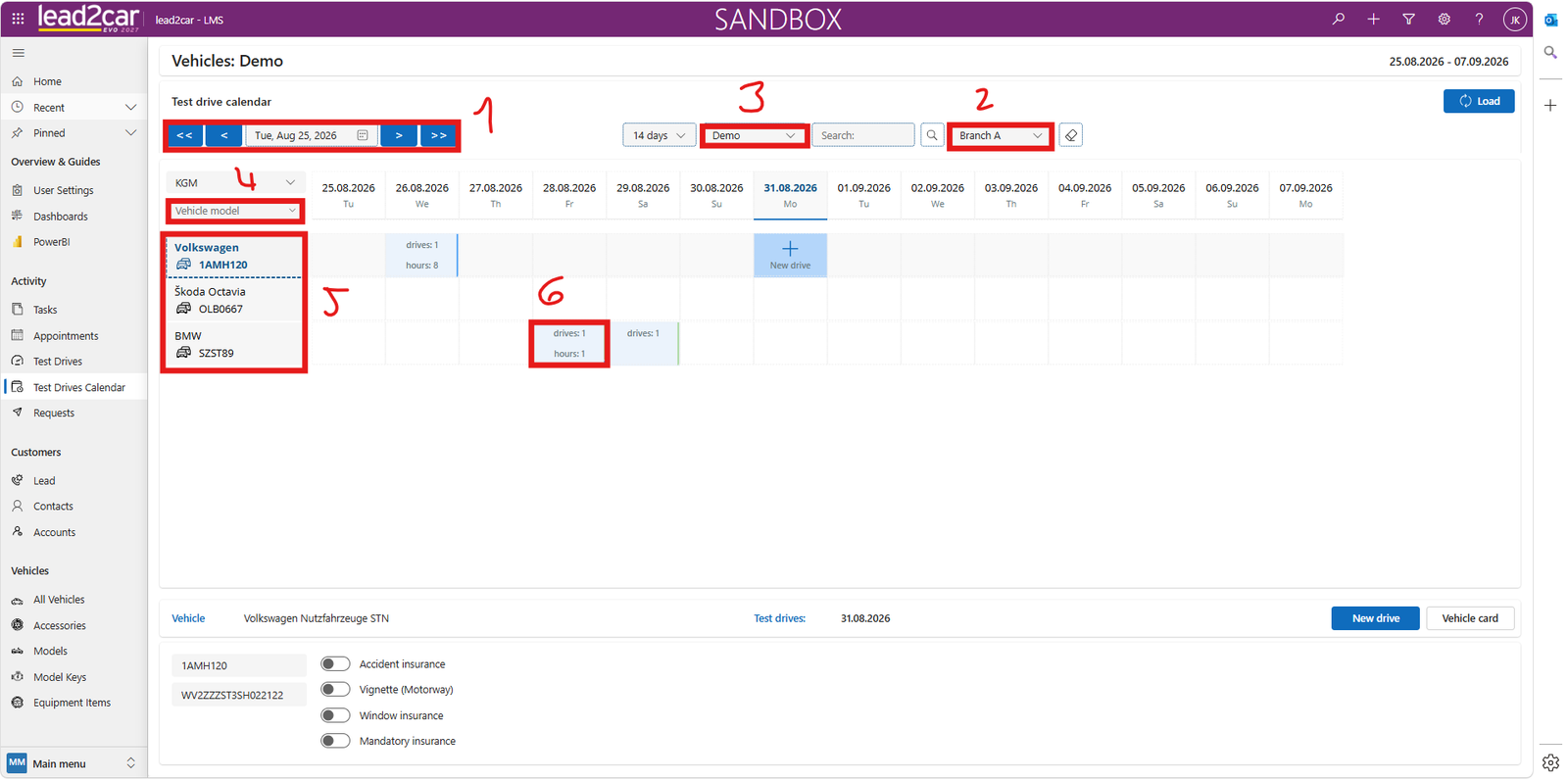Open Appointments in the sidebar
The width and height of the screenshot is (1568, 780).
point(65,335)
